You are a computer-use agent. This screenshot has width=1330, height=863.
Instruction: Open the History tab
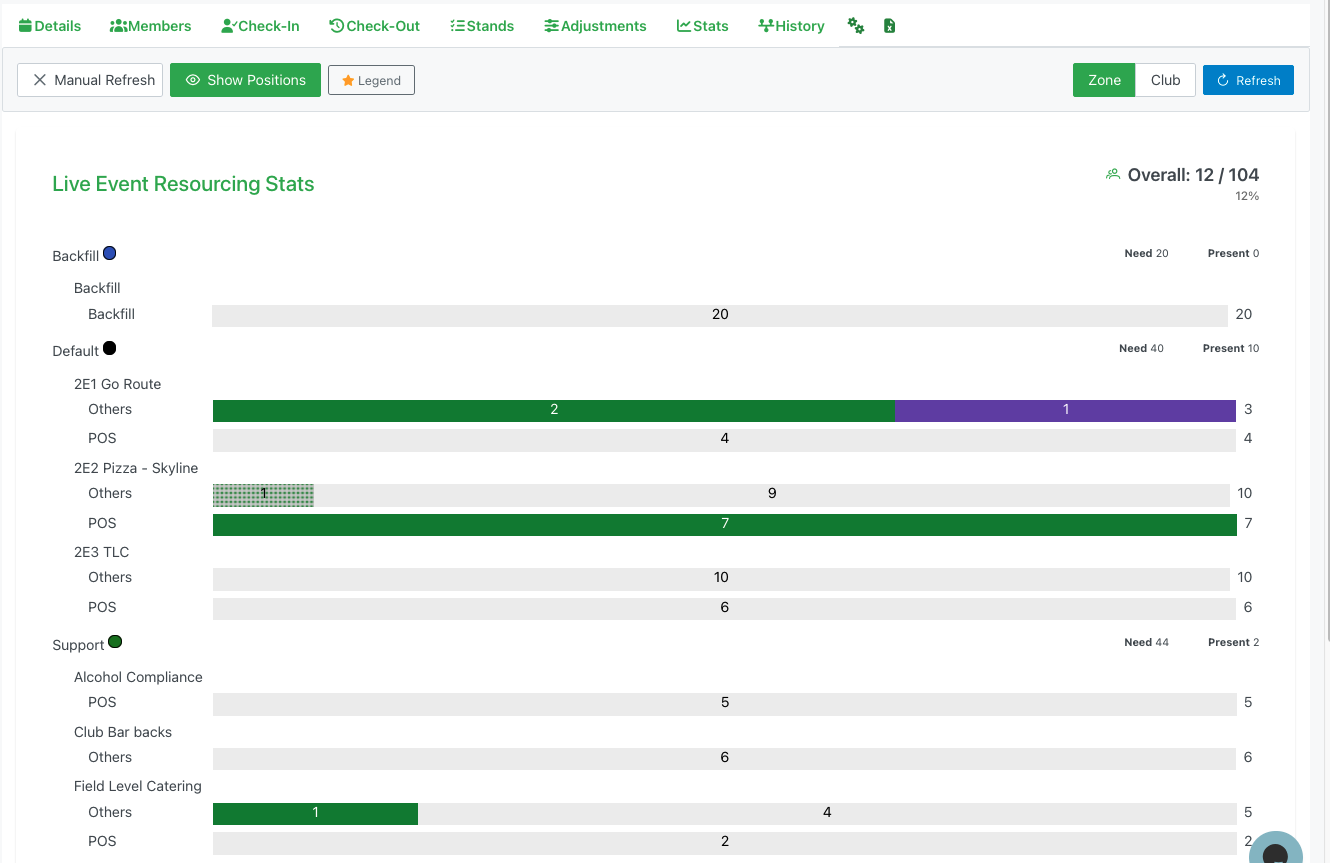click(791, 26)
